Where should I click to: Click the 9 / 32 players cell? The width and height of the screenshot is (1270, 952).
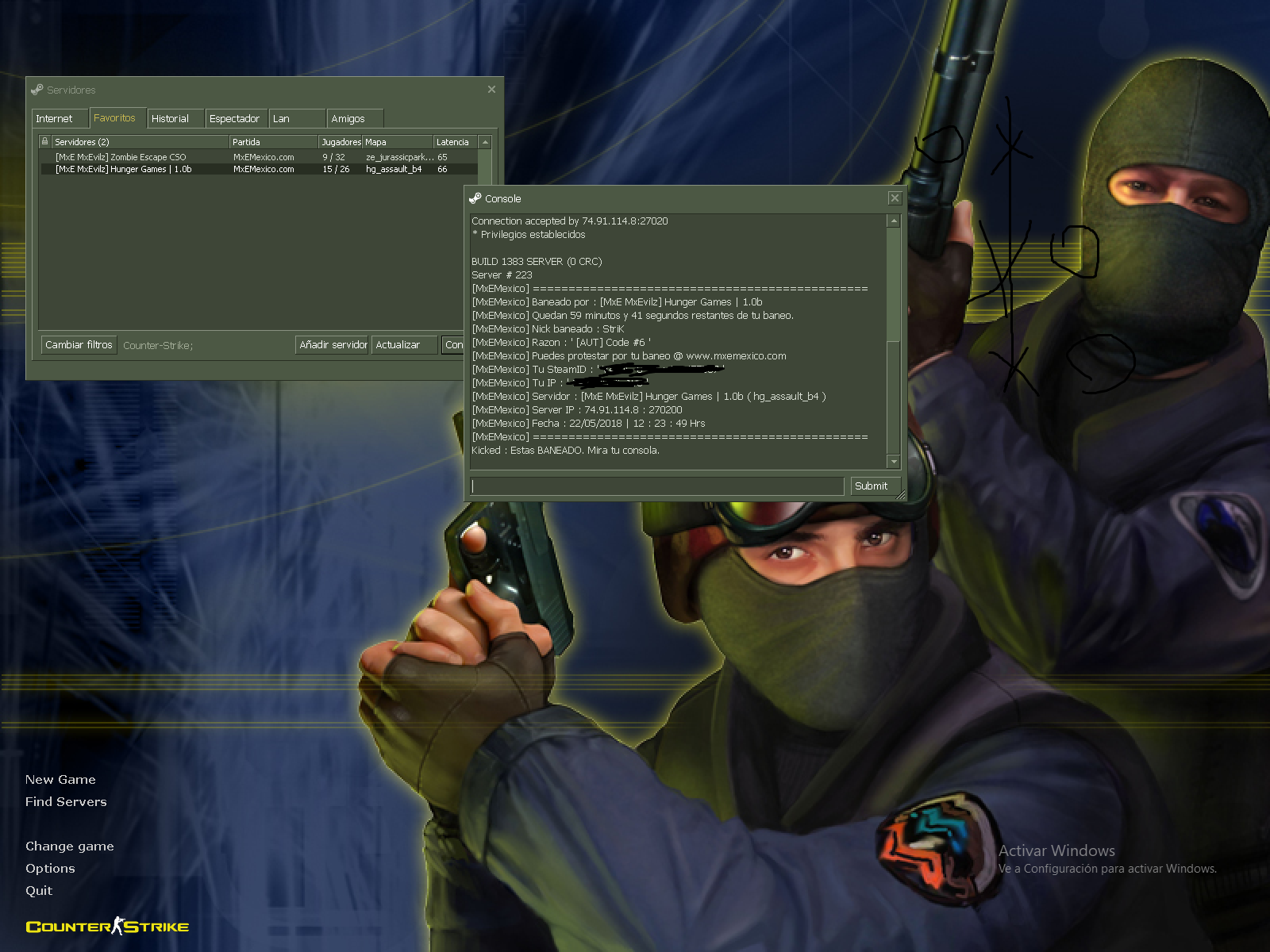tap(333, 157)
